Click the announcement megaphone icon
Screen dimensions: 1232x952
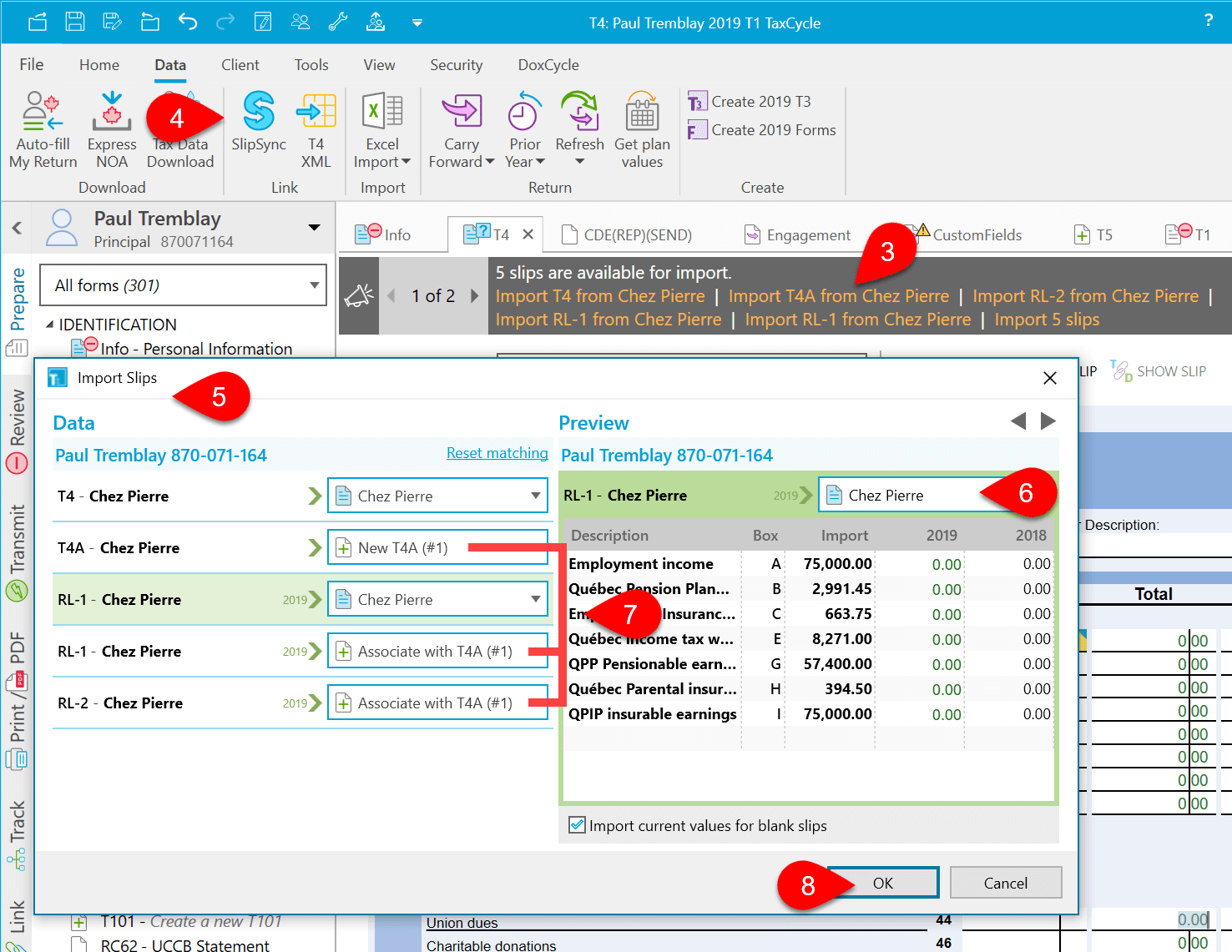click(359, 295)
